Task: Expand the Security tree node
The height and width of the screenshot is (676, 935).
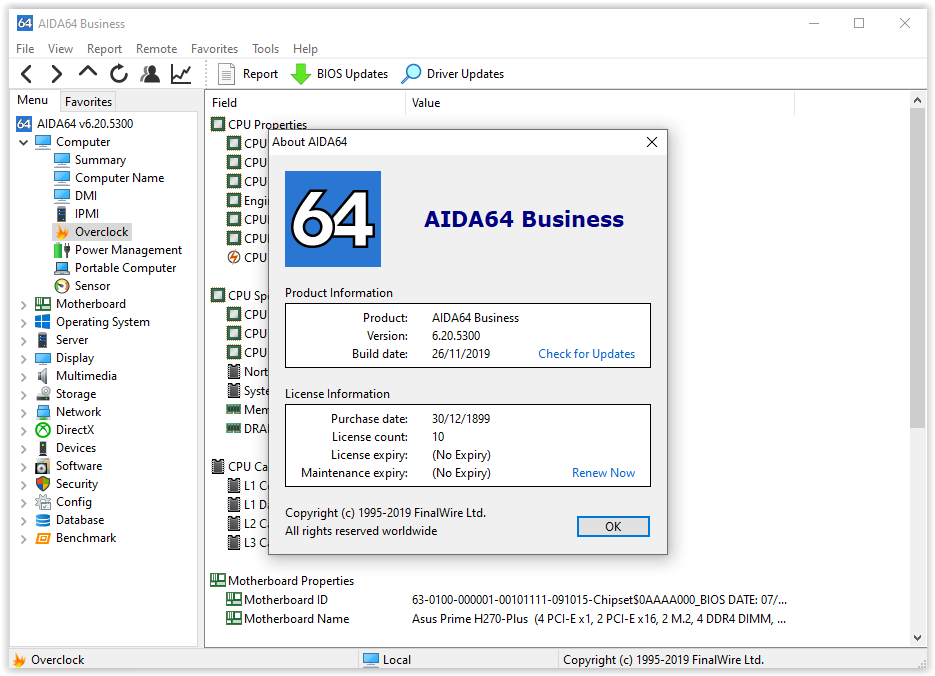Action: [24, 485]
